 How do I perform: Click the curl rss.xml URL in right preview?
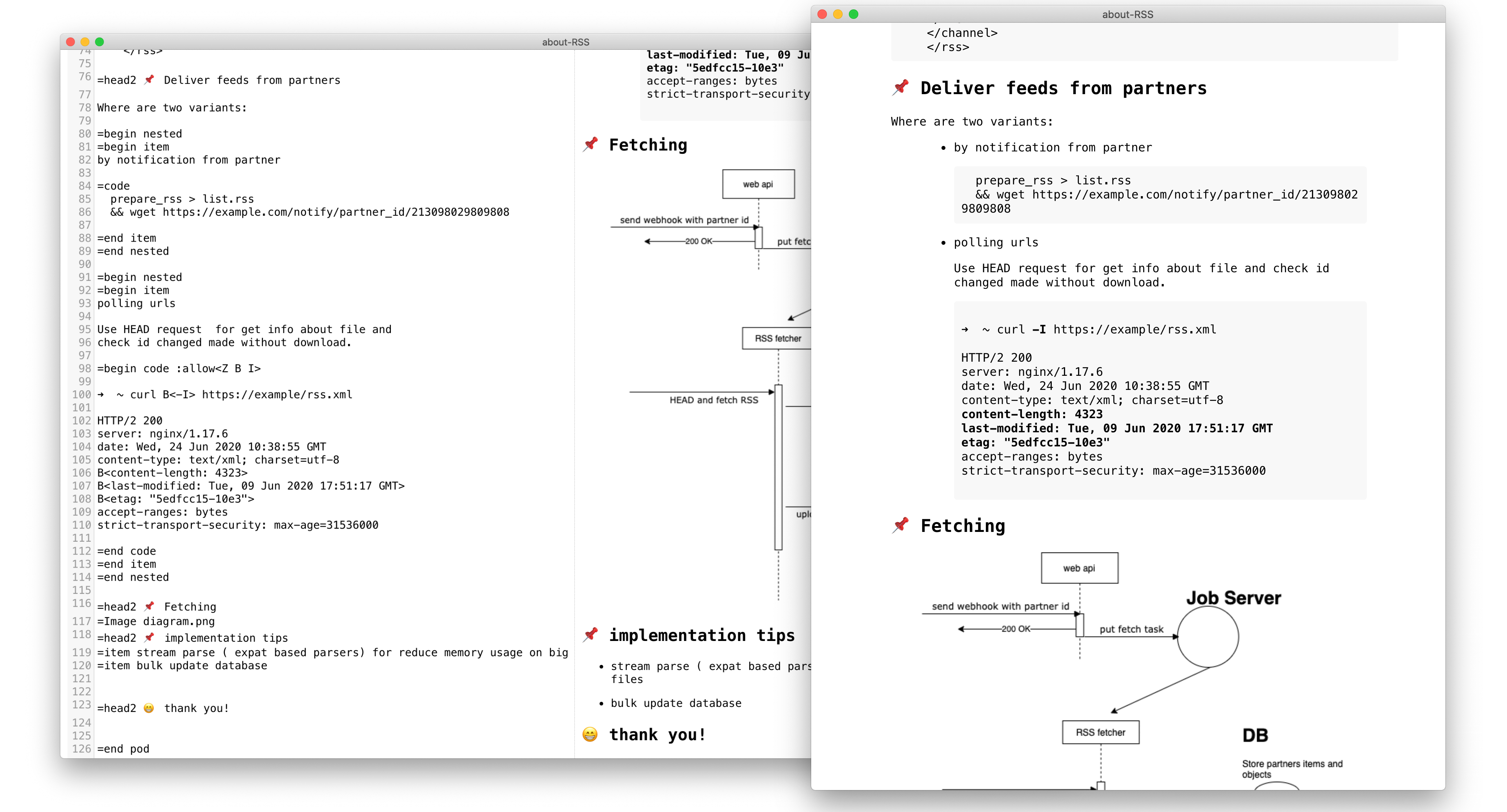(1134, 330)
